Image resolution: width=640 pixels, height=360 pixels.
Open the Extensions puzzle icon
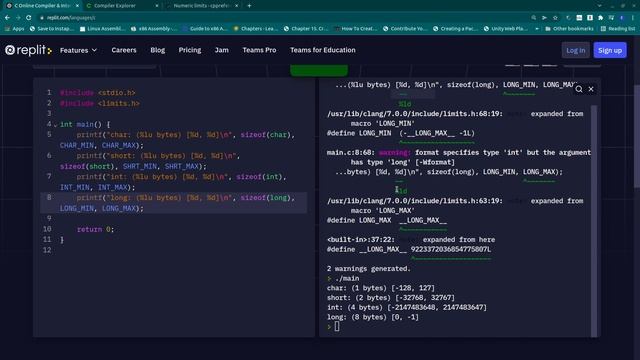pos(600,18)
